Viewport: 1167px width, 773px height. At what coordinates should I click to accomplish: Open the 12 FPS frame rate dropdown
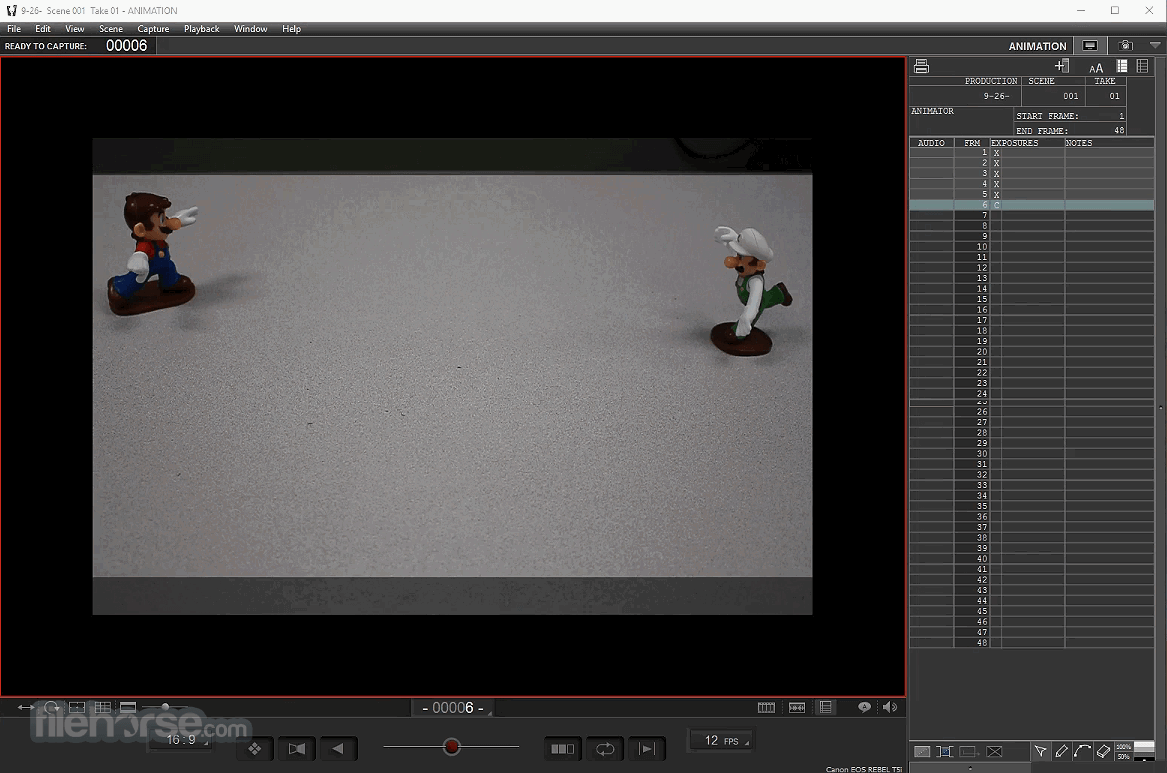721,740
